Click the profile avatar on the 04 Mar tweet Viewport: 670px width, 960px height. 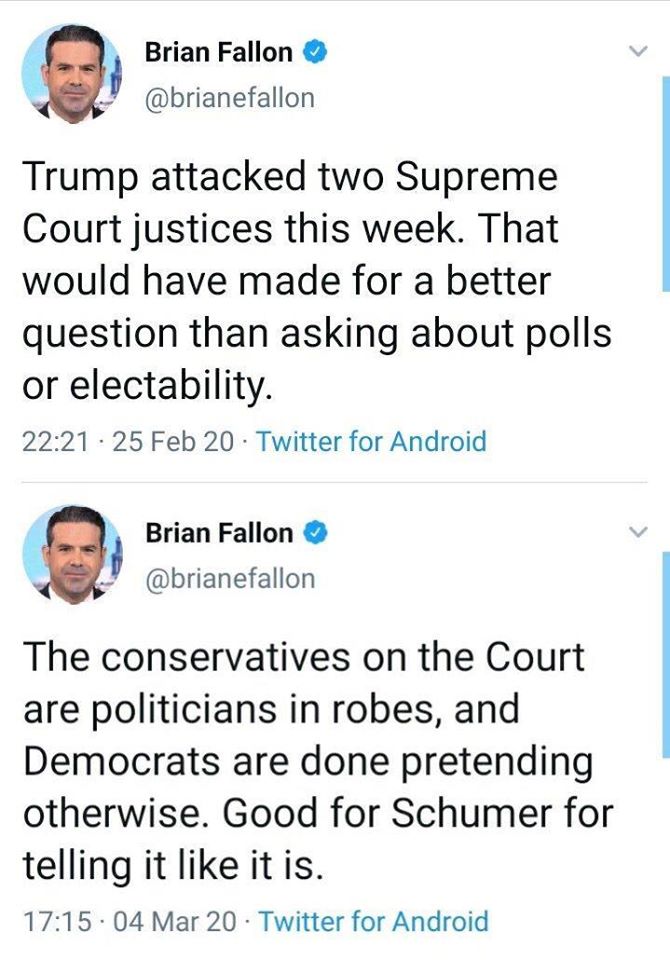[x=71, y=555]
